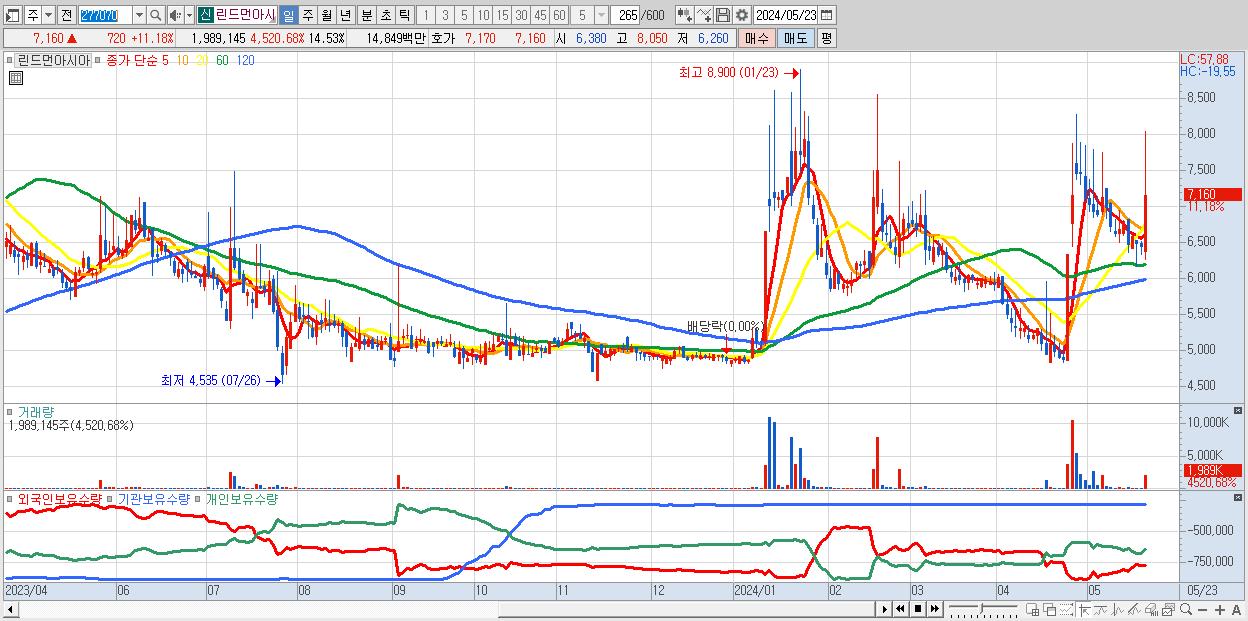Click the plus zoom-in icon at bottom right
Image resolution: width=1248 pixels, height=621 pixels.
point(1219,610)
